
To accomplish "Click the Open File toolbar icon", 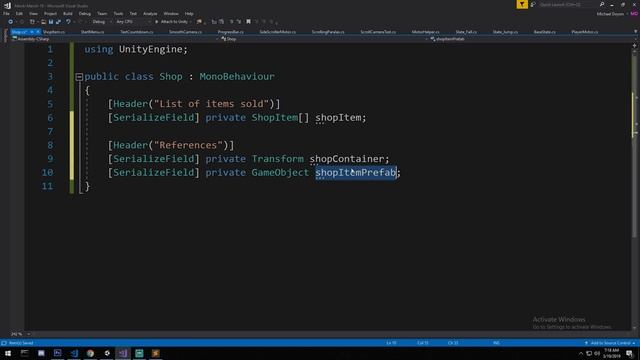I will [x=43, y=22].
